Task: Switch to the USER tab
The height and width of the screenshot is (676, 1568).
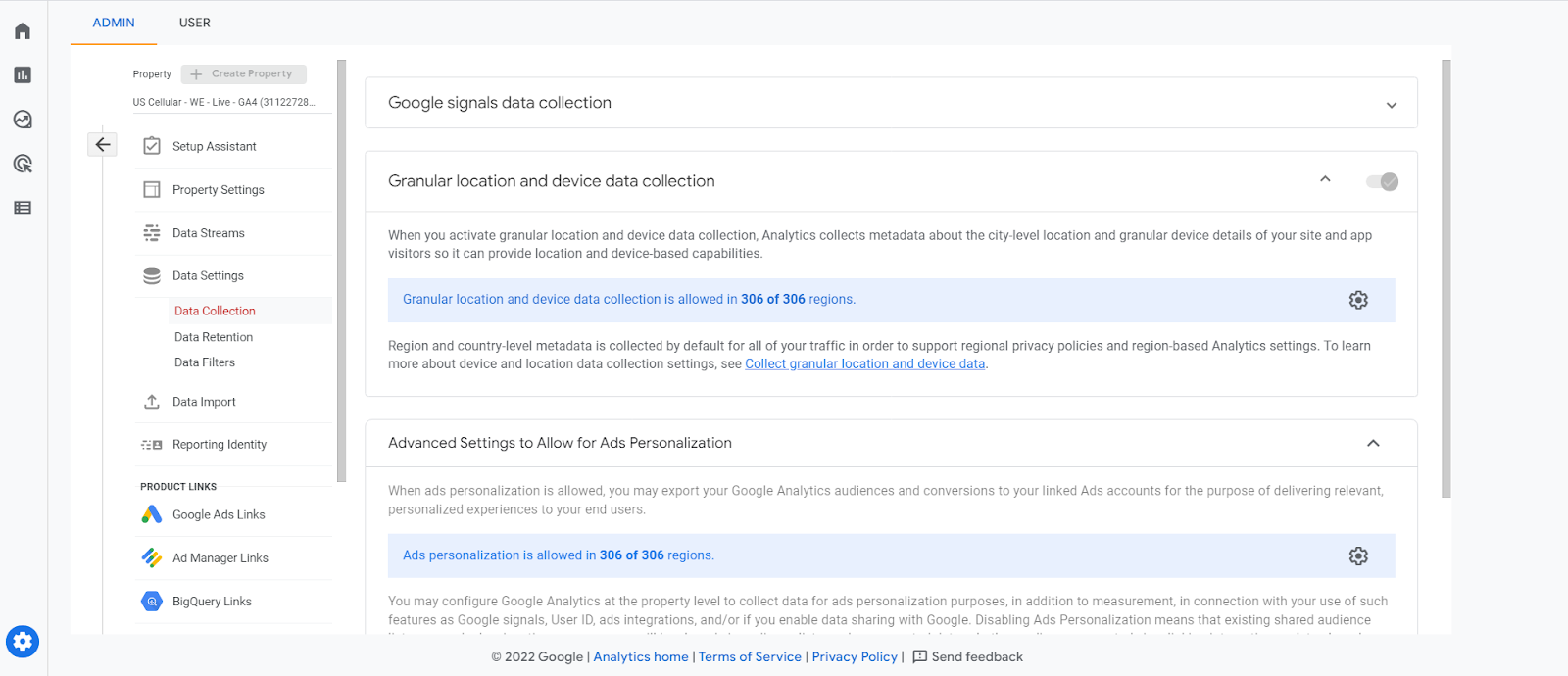Action: (194, 23)
